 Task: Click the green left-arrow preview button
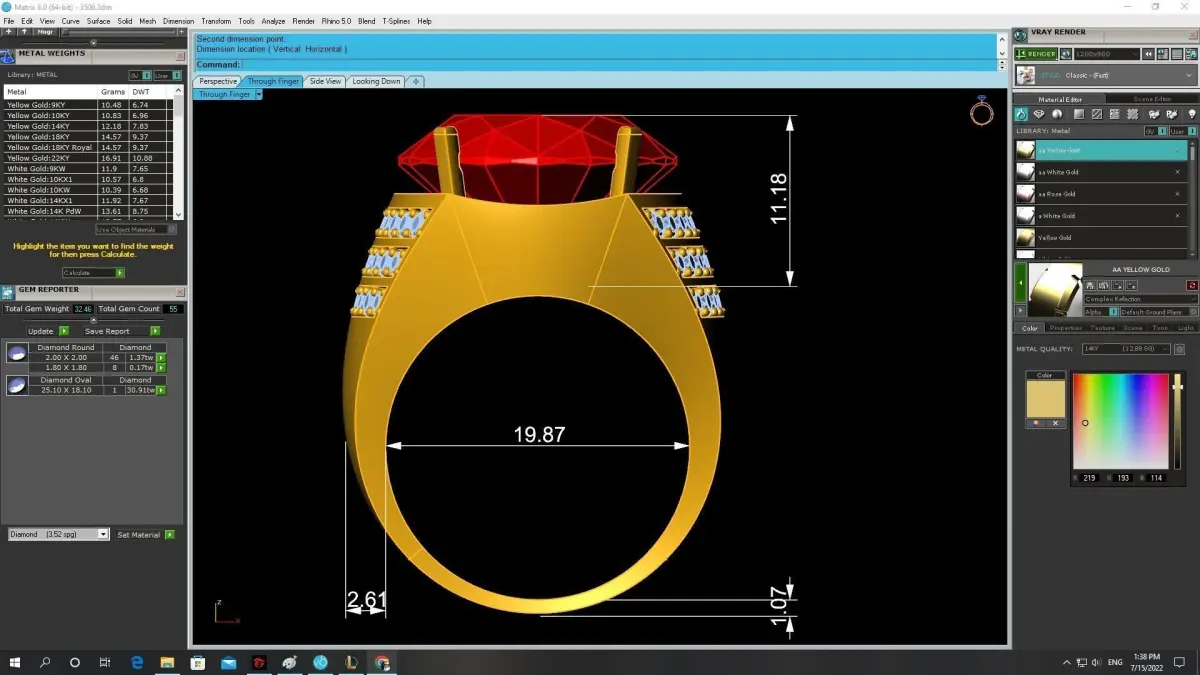point(1020,284)
